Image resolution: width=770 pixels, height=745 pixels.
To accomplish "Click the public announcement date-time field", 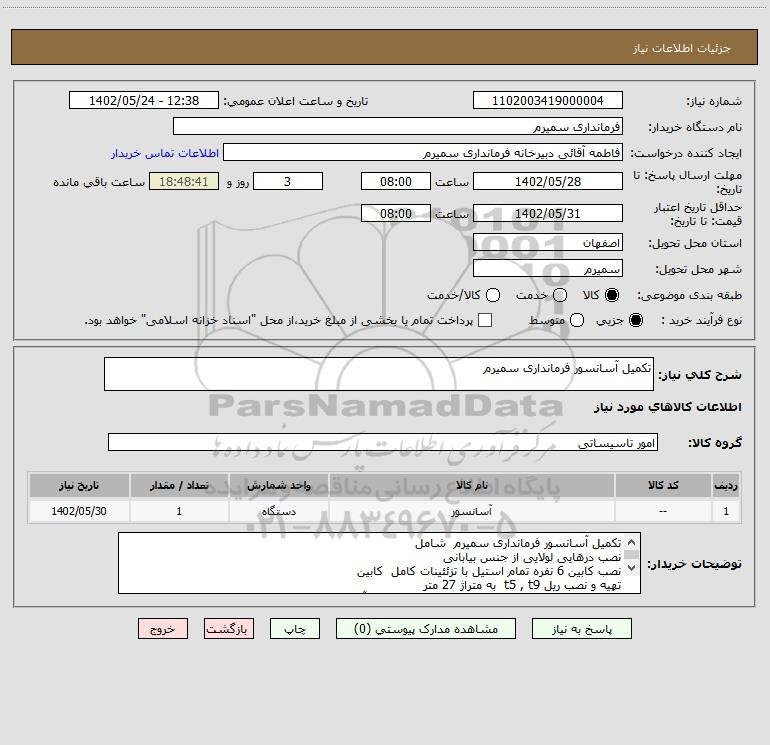I will tap(144, 100).
